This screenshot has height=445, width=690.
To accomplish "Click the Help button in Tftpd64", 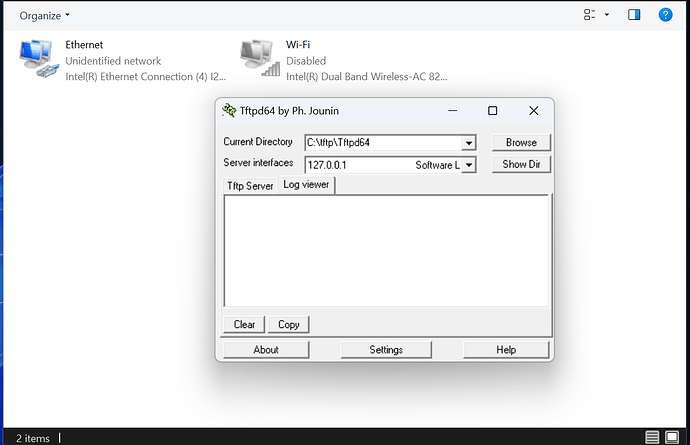I will 506,349.
